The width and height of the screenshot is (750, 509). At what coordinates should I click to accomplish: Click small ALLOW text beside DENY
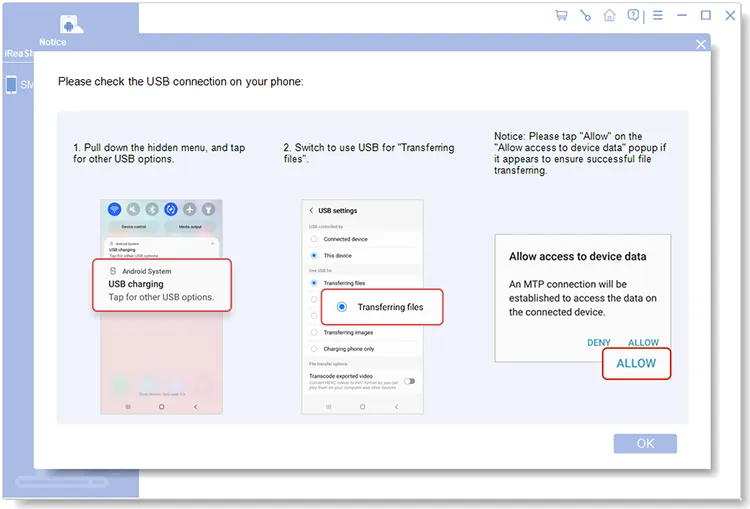(643, 343)
